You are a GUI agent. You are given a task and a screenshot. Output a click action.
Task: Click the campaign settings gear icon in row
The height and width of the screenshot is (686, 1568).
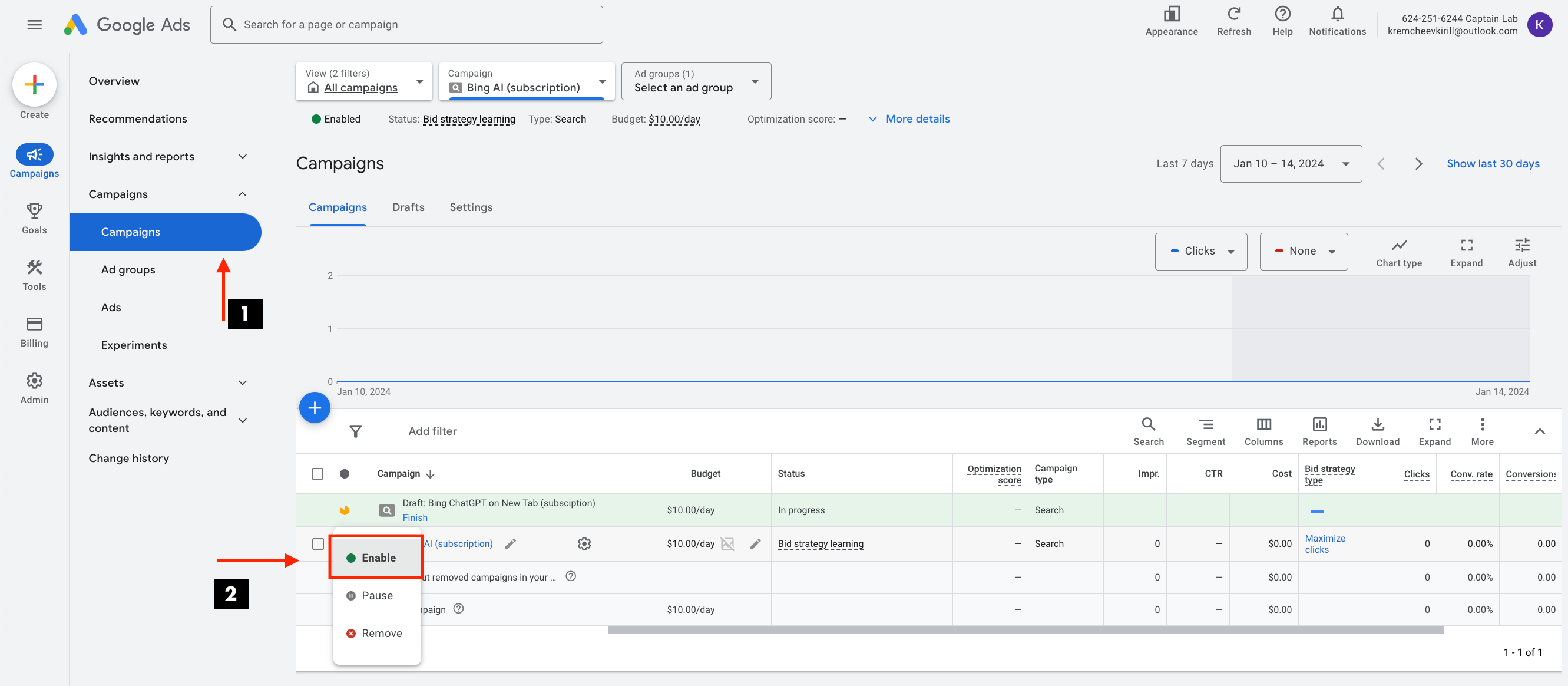click(584, 543)
